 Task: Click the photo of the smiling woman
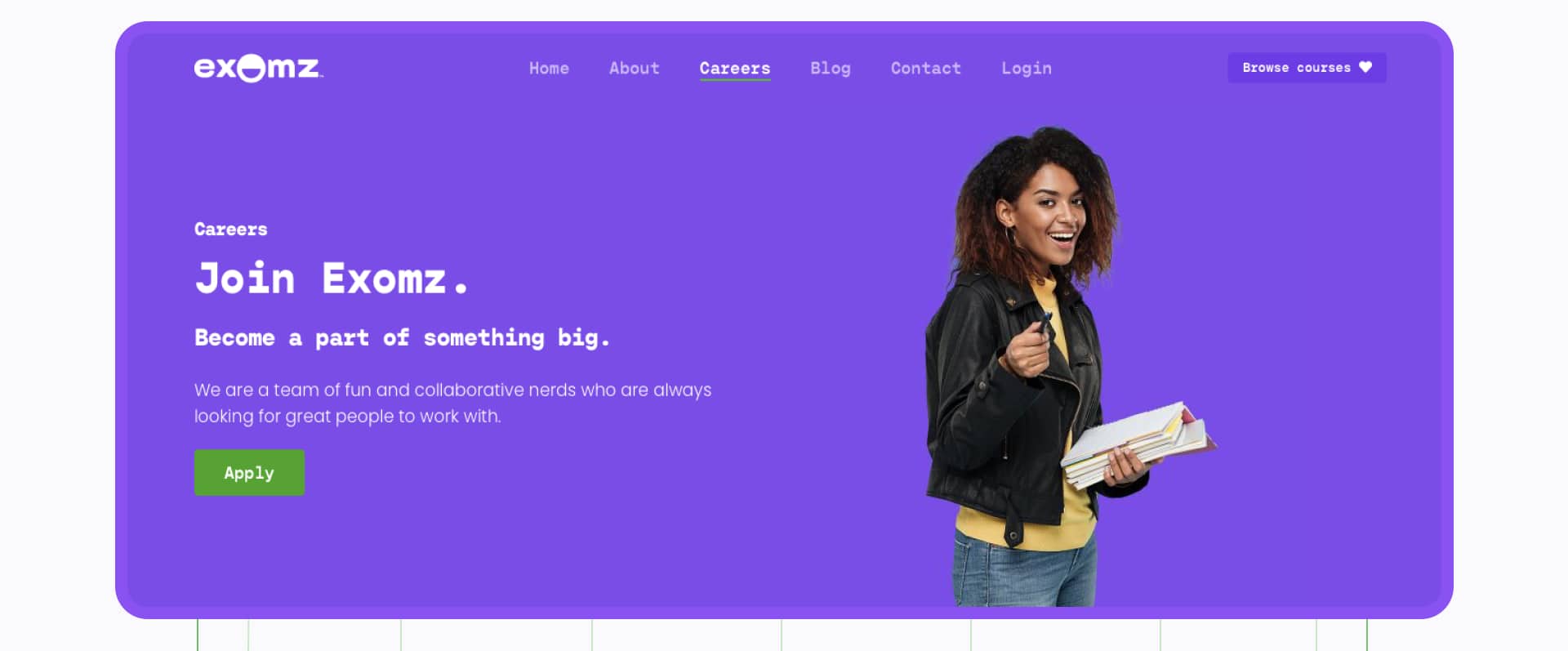coord(1062,368)
